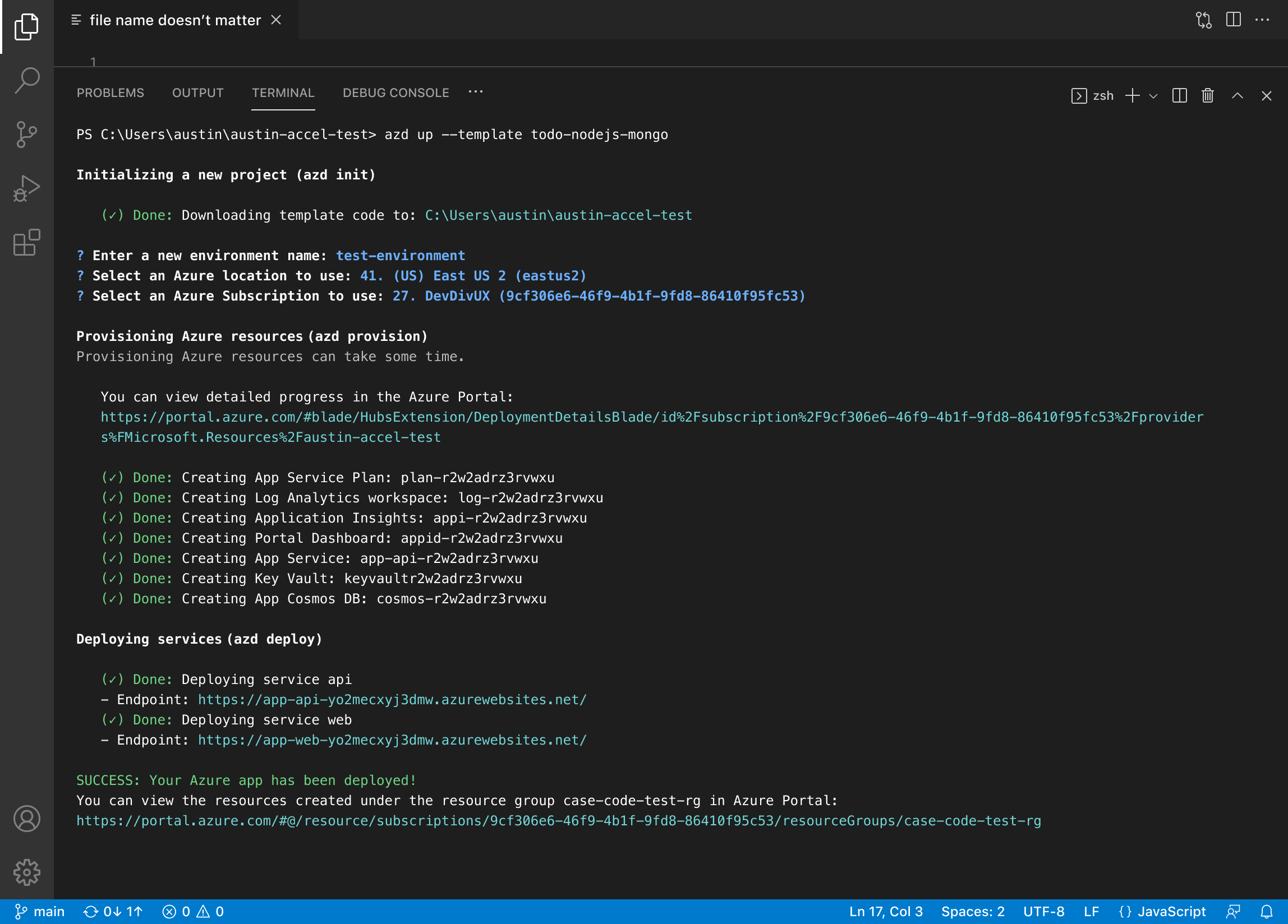
Task: Switch to the DEBUG CONSOLE tab
Action: click(395, 93)
